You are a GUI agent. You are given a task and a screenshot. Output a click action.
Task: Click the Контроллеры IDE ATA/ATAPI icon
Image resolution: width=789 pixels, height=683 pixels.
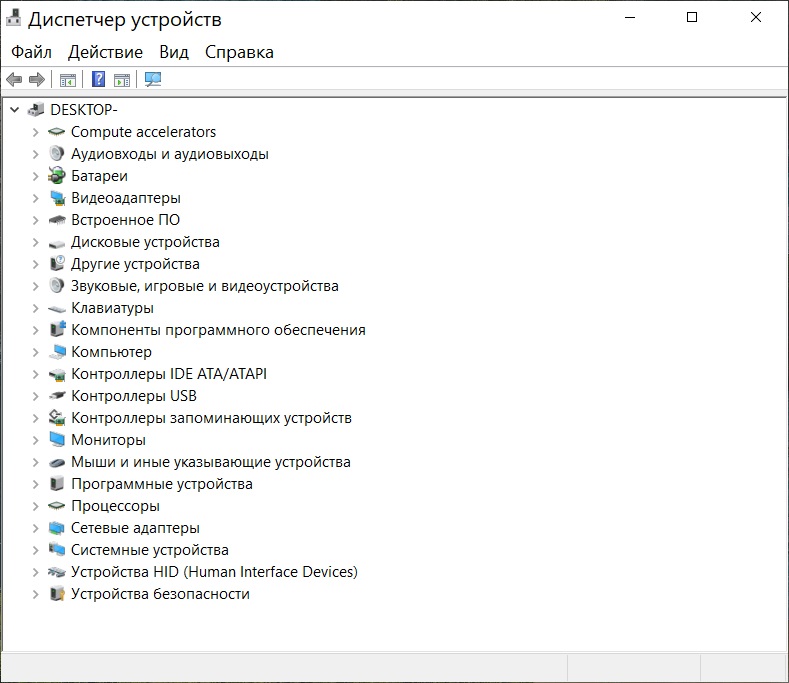(57, 374)
